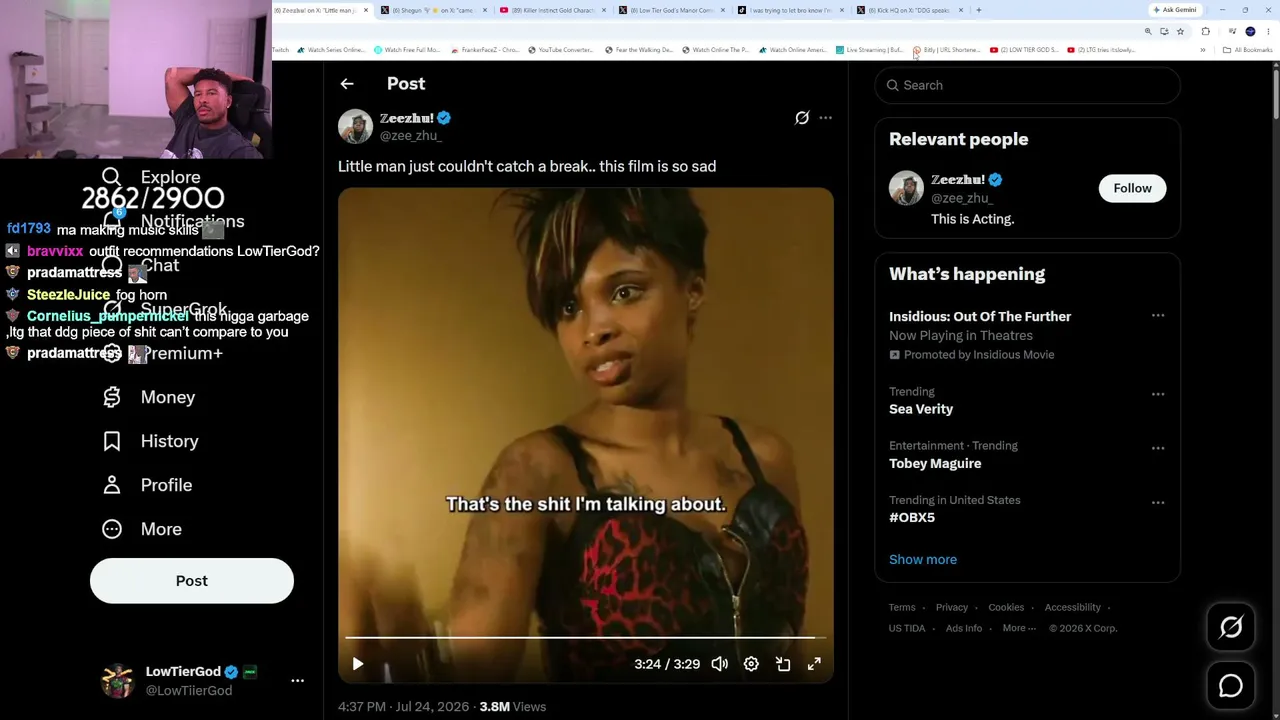1280x720 pixels.
Task: Open the LowTierGod account switcher menu
Action: point(297,680)
